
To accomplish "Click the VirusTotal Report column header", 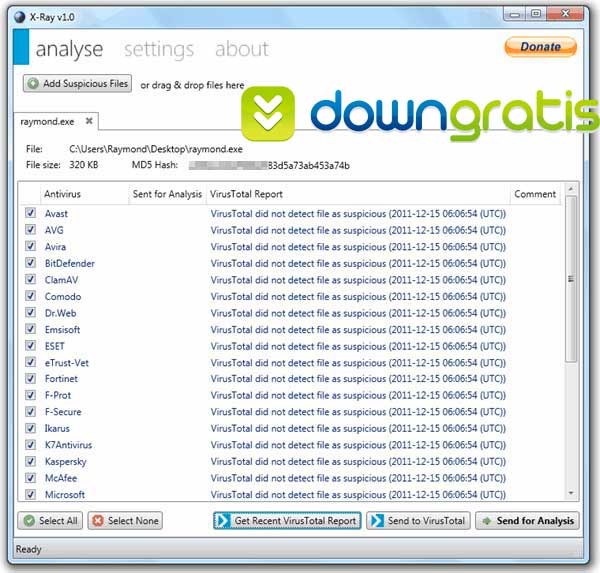I will (358, 194).
